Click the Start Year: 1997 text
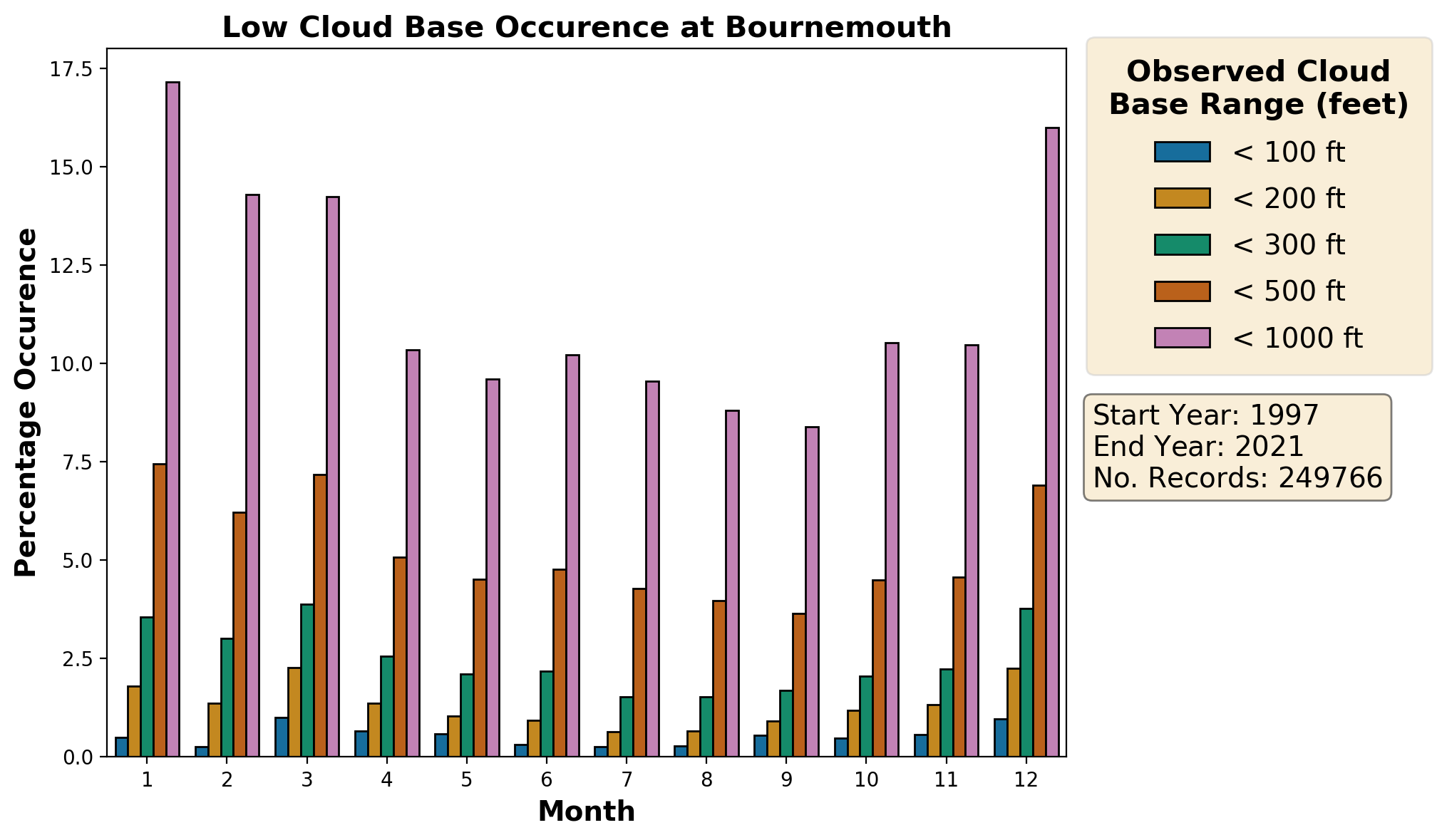The width and height of the screenshot is (1437, 840). pyautogui.click(x=1205, y=415)
